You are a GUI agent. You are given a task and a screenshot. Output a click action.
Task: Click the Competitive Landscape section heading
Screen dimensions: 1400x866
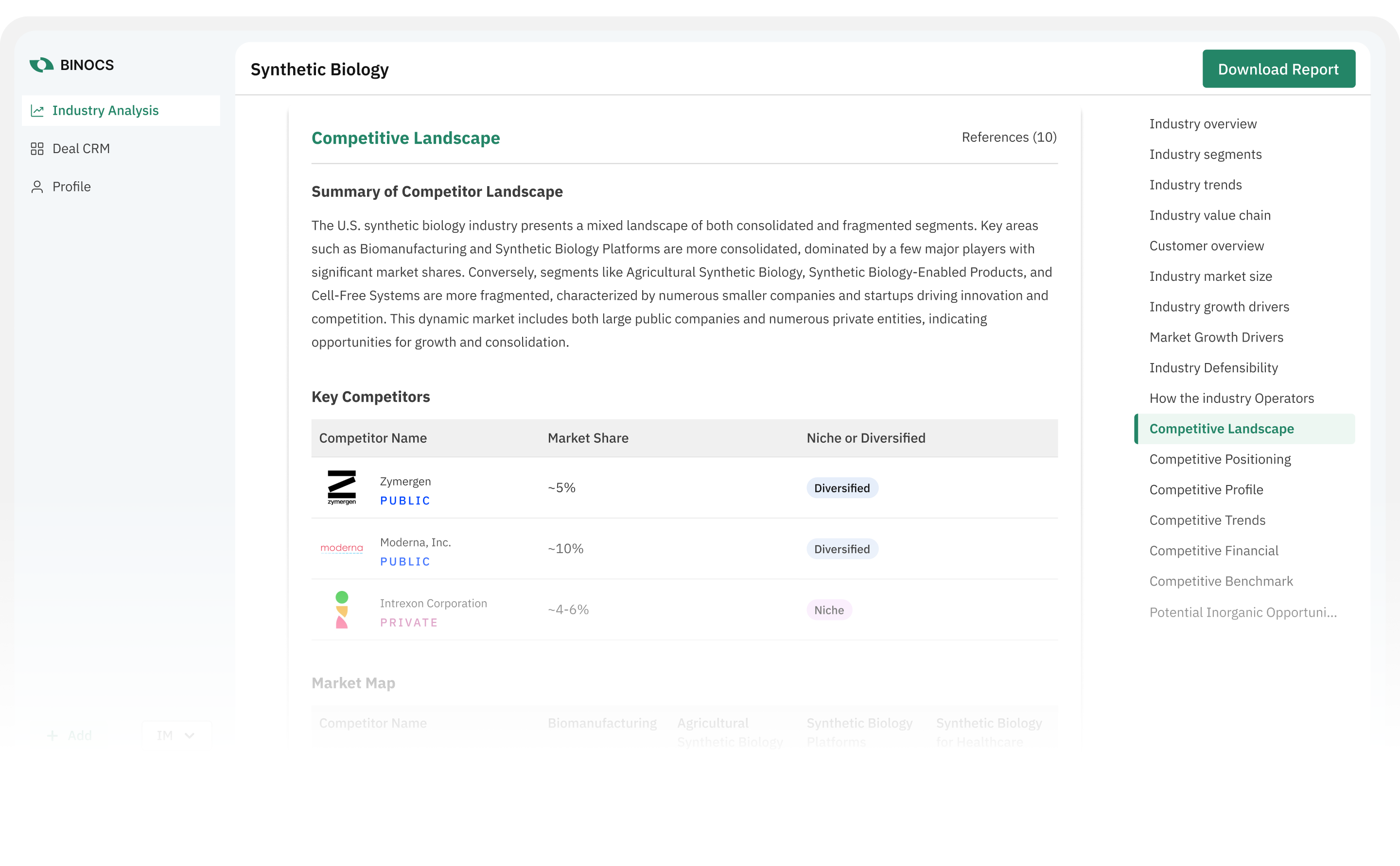[x=405, y=138]
